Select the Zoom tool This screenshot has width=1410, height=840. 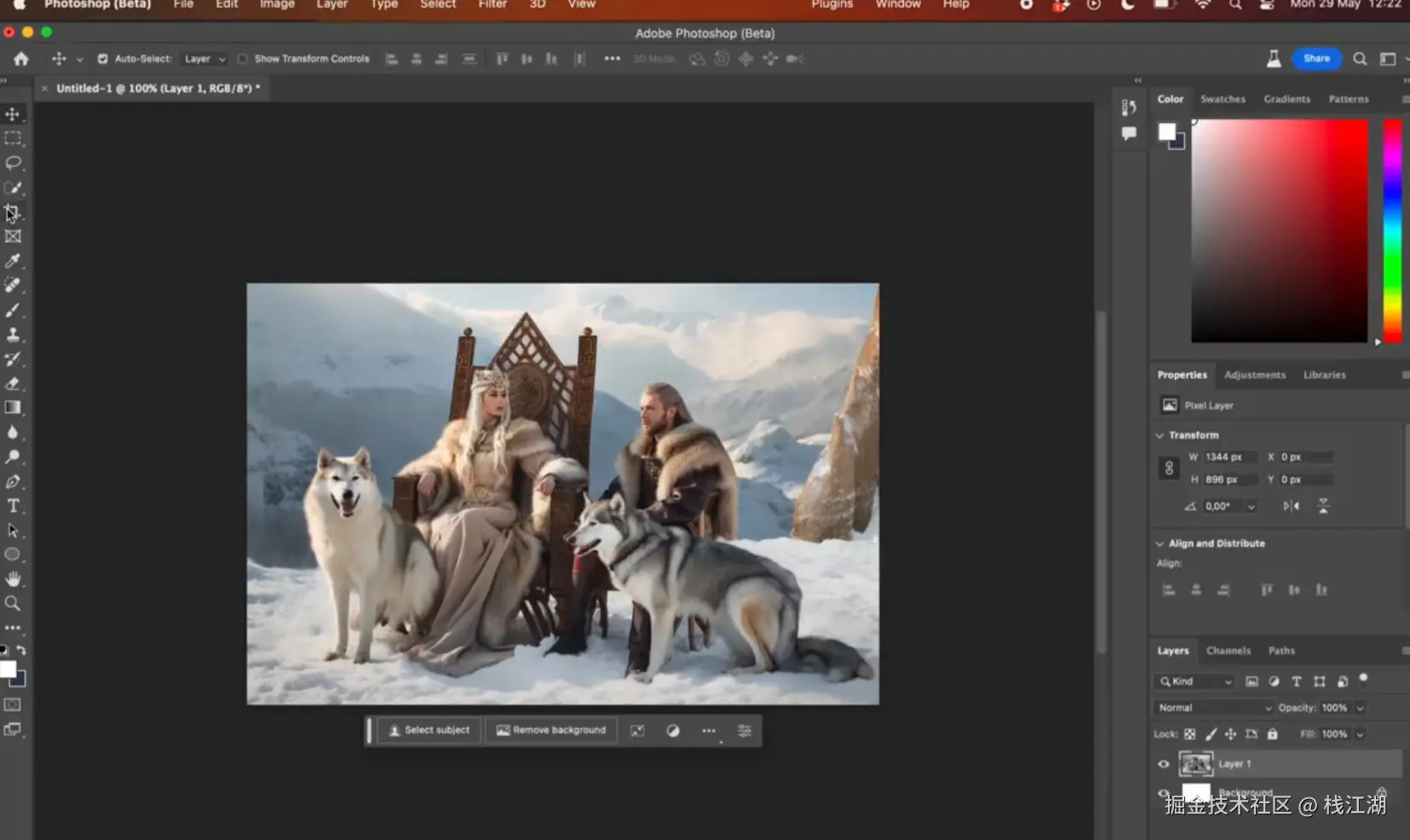[x=13, y=603]
